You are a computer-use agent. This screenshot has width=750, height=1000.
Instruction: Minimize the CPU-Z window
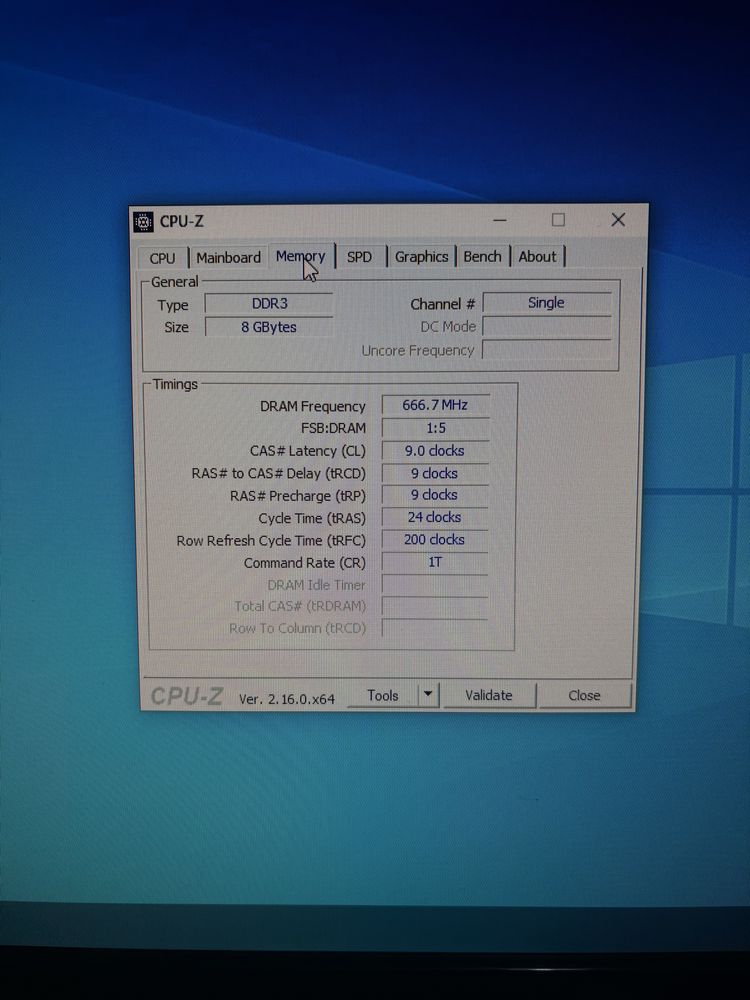500,221
